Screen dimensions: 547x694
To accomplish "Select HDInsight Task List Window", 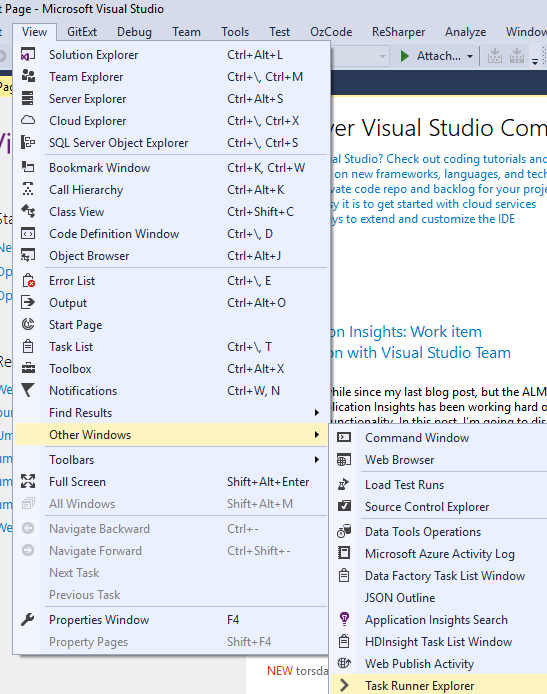I will coord(439,642).
